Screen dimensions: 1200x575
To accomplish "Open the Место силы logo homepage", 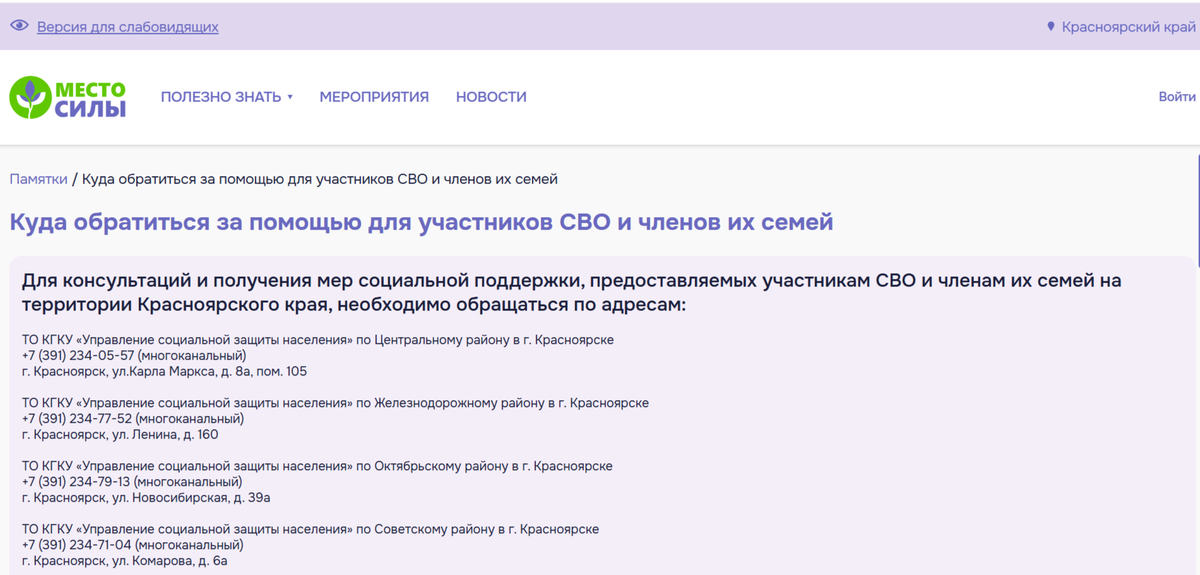I will coord(68,97).
